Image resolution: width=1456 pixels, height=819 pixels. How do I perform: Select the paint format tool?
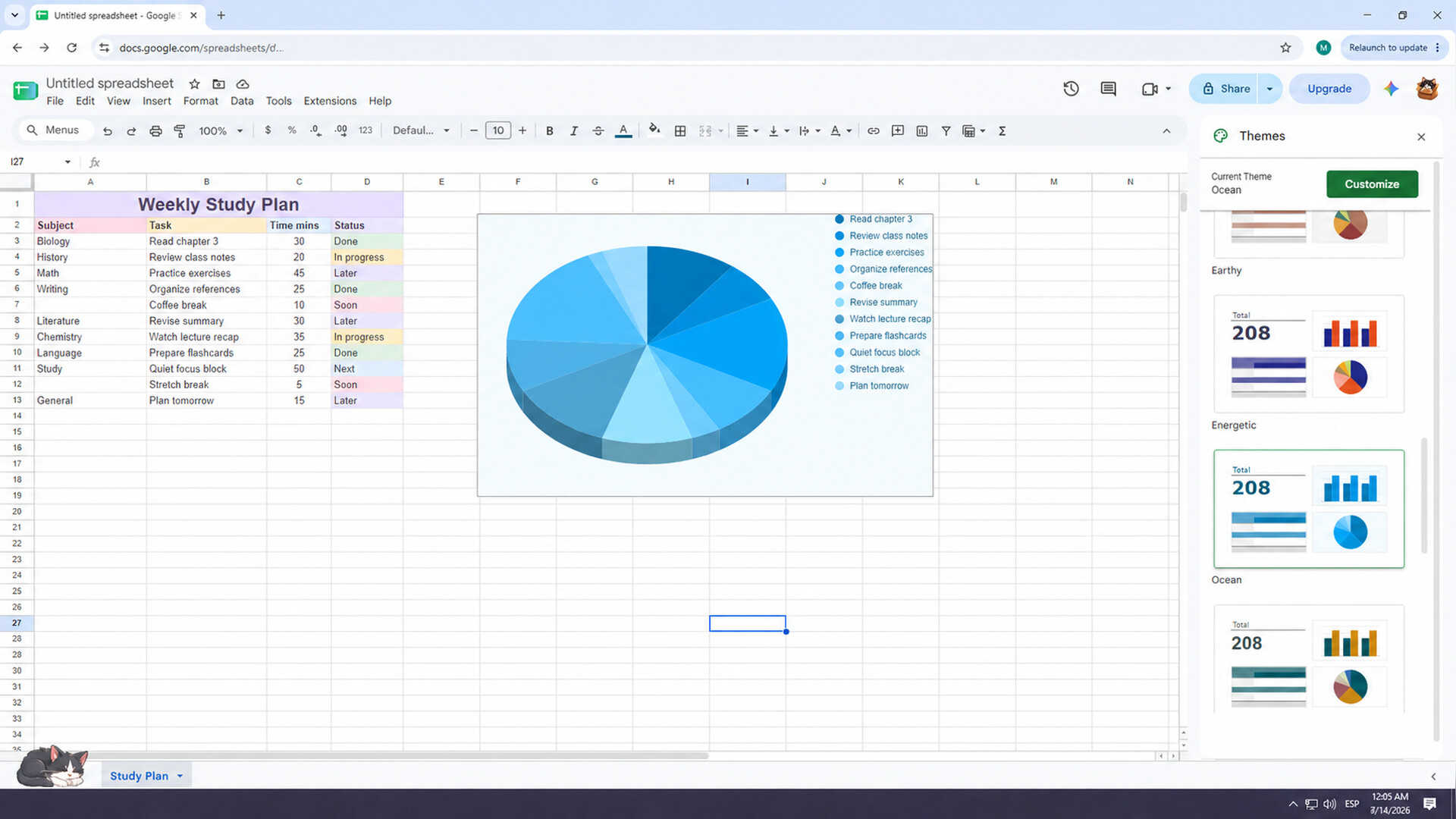point(180,131)
